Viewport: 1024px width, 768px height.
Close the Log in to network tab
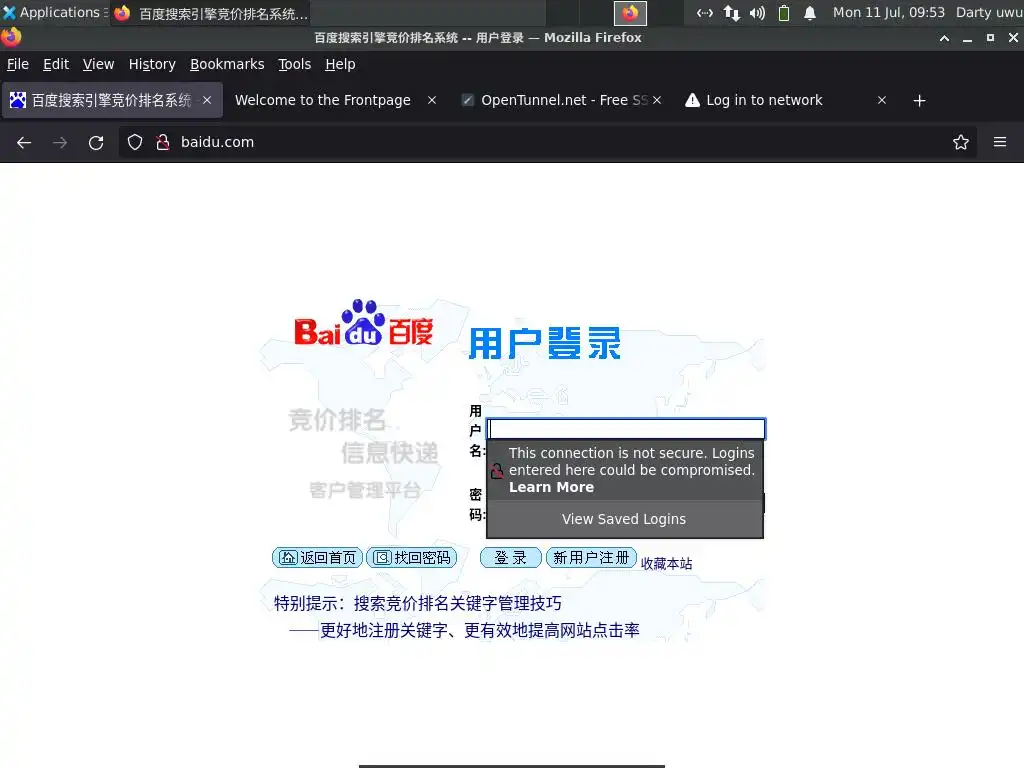point(882,100)
